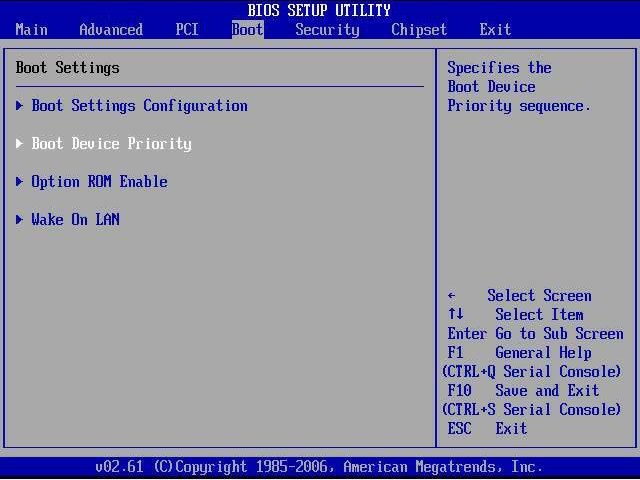Click the white triangle before Boot Device Priority

coord(19,144)
